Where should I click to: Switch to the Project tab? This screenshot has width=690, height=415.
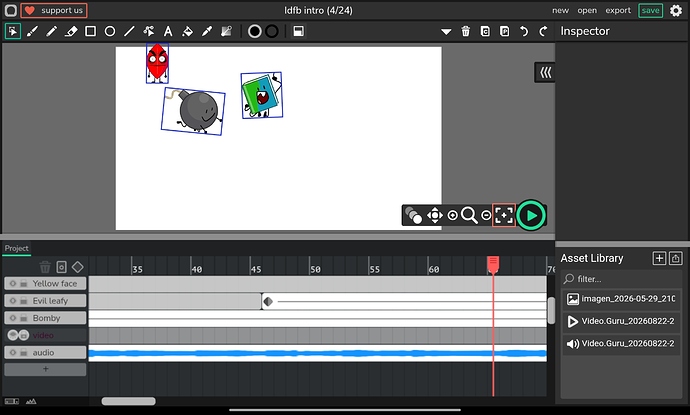pyautogui.click(x=16, y=248)
